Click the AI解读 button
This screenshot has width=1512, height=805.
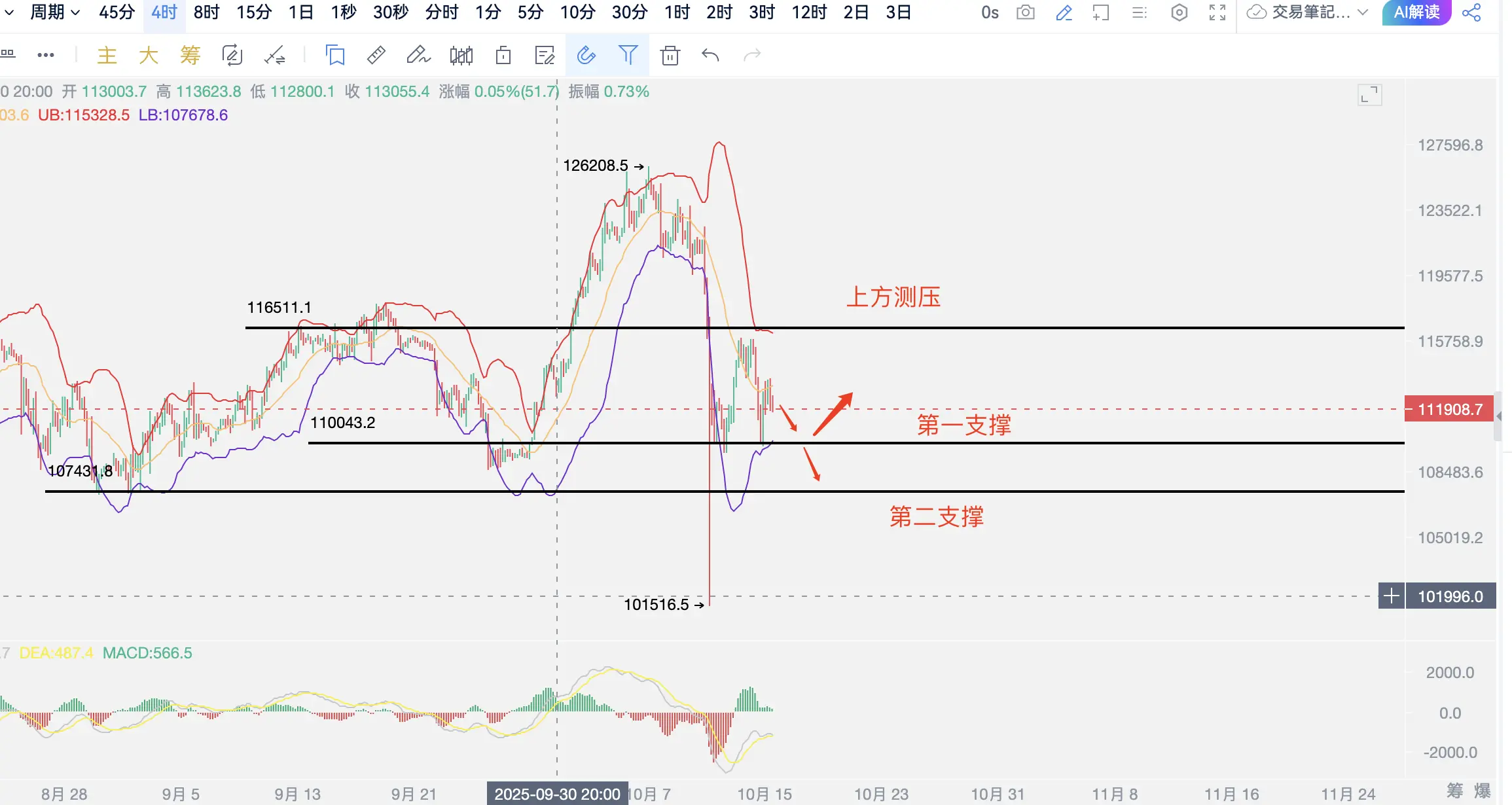pos(1416,12)
